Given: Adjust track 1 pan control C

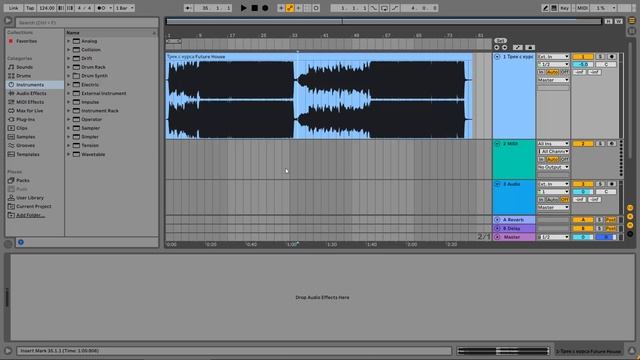Looking at the screenshot, I should [x=606, y=64].
